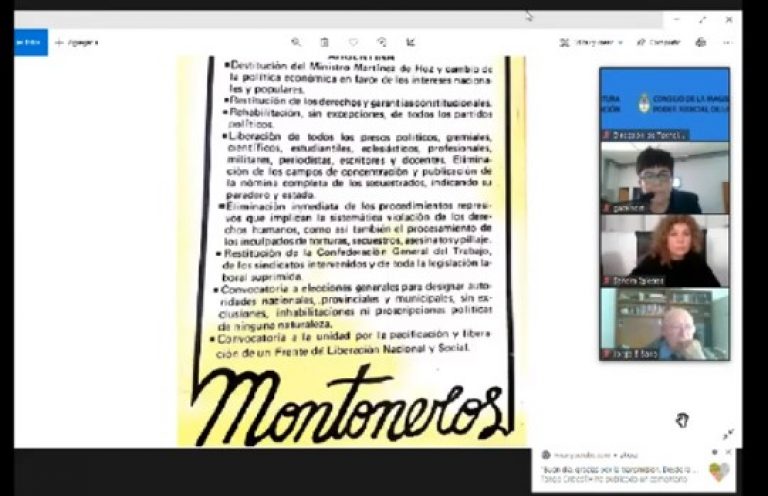Rotate the image using rotate icon
768x496 pixels.
[382, 42]
